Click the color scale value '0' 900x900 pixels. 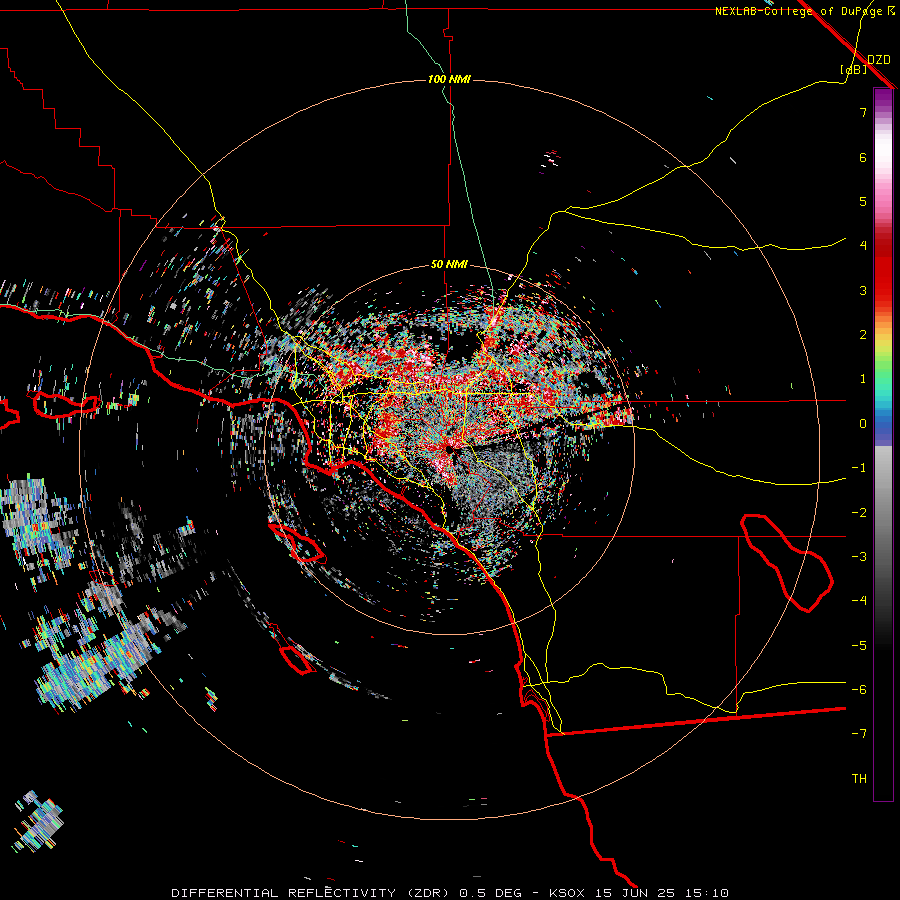863,424
